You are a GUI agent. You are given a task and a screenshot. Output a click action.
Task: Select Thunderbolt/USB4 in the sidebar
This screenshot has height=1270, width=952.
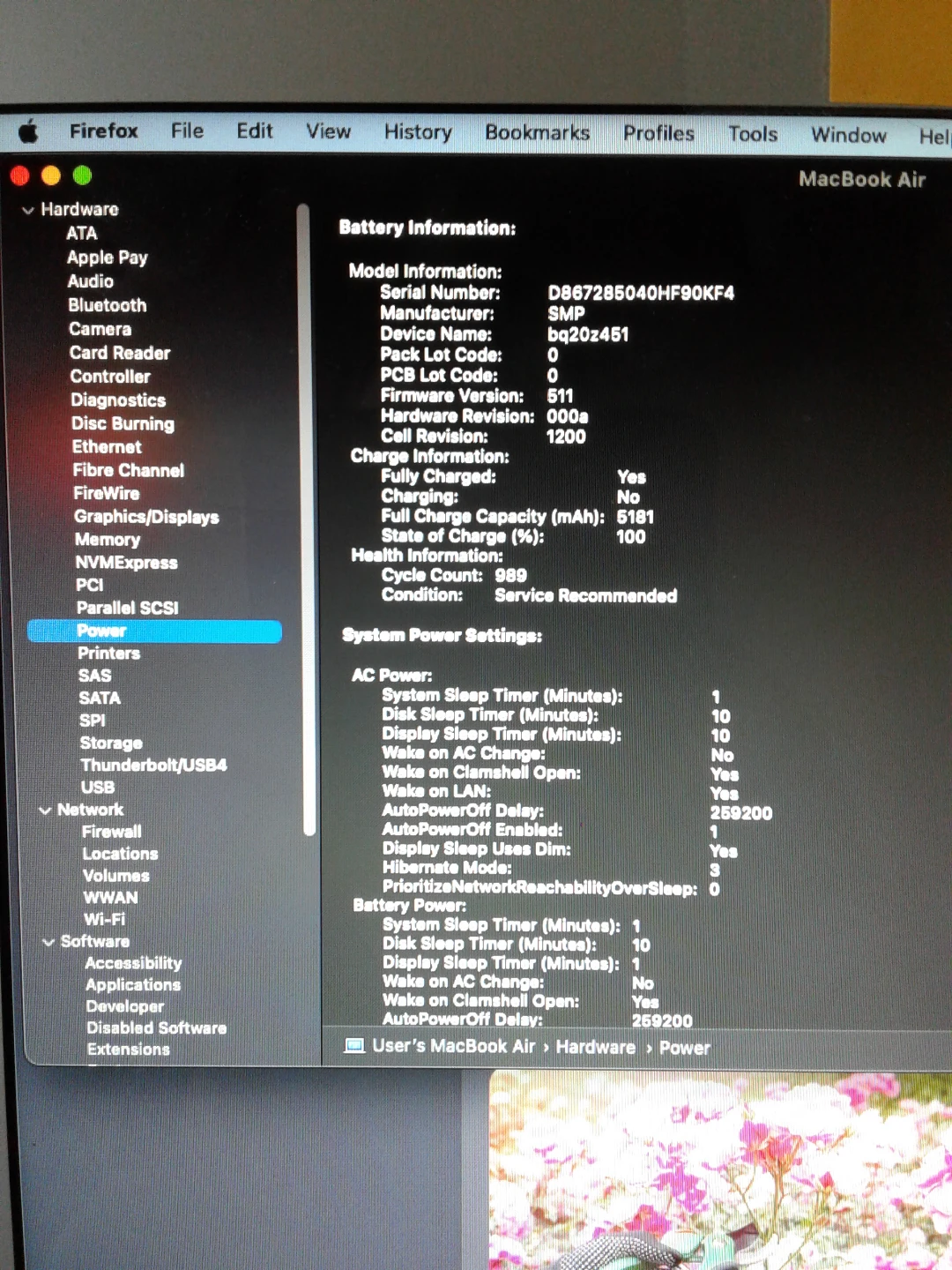pos(153,766)
